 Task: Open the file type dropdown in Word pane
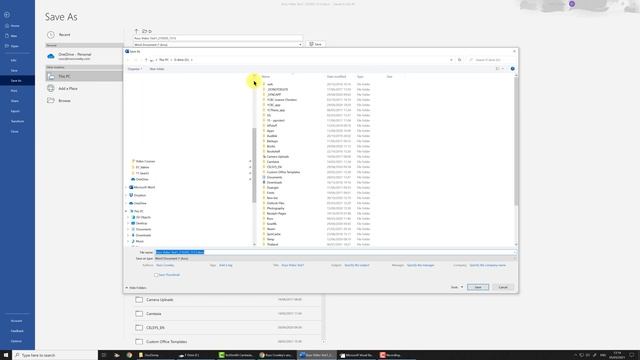click(x=300, y=44)
